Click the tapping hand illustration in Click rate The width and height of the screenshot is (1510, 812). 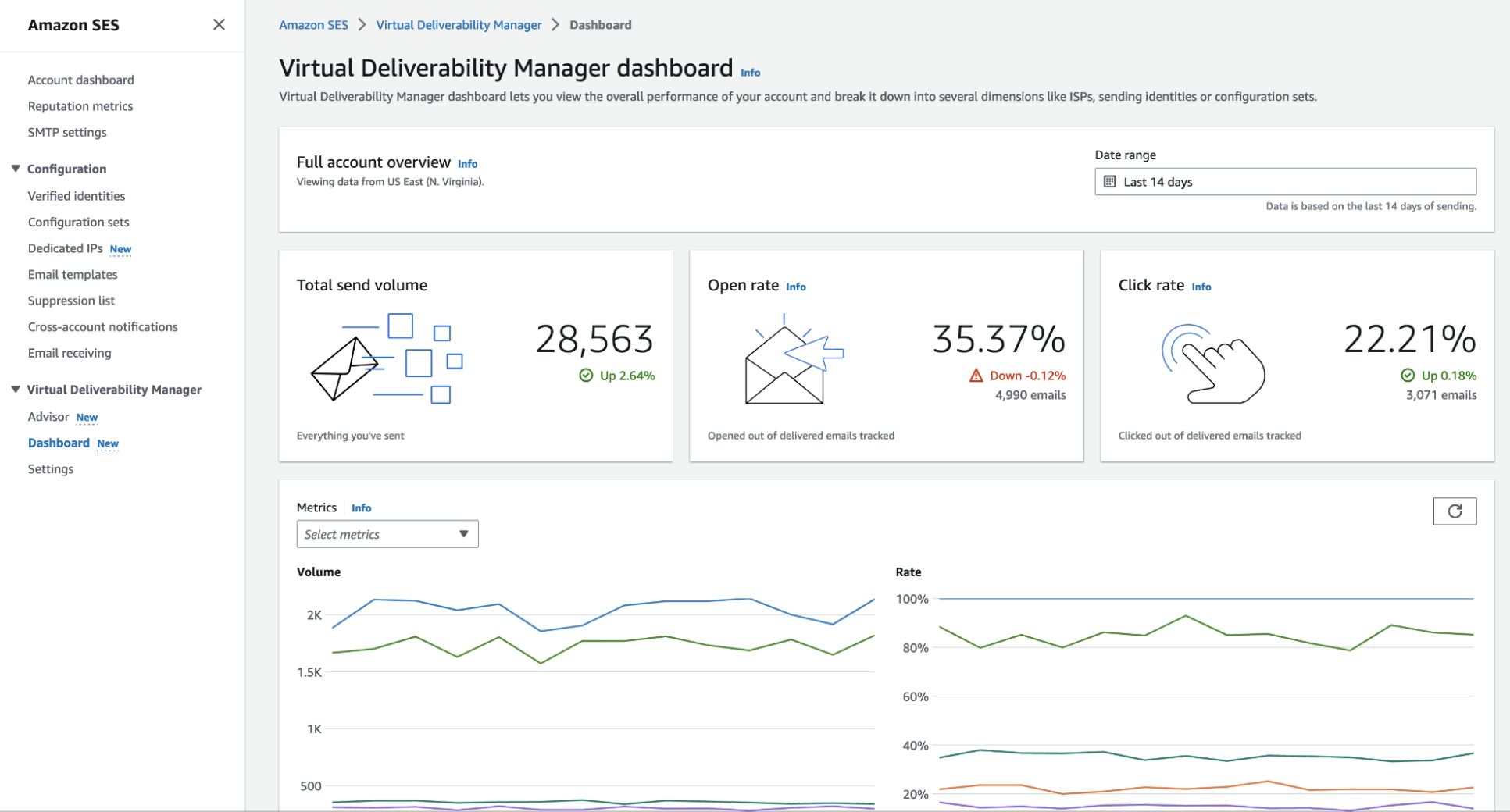coord(1213,364)
